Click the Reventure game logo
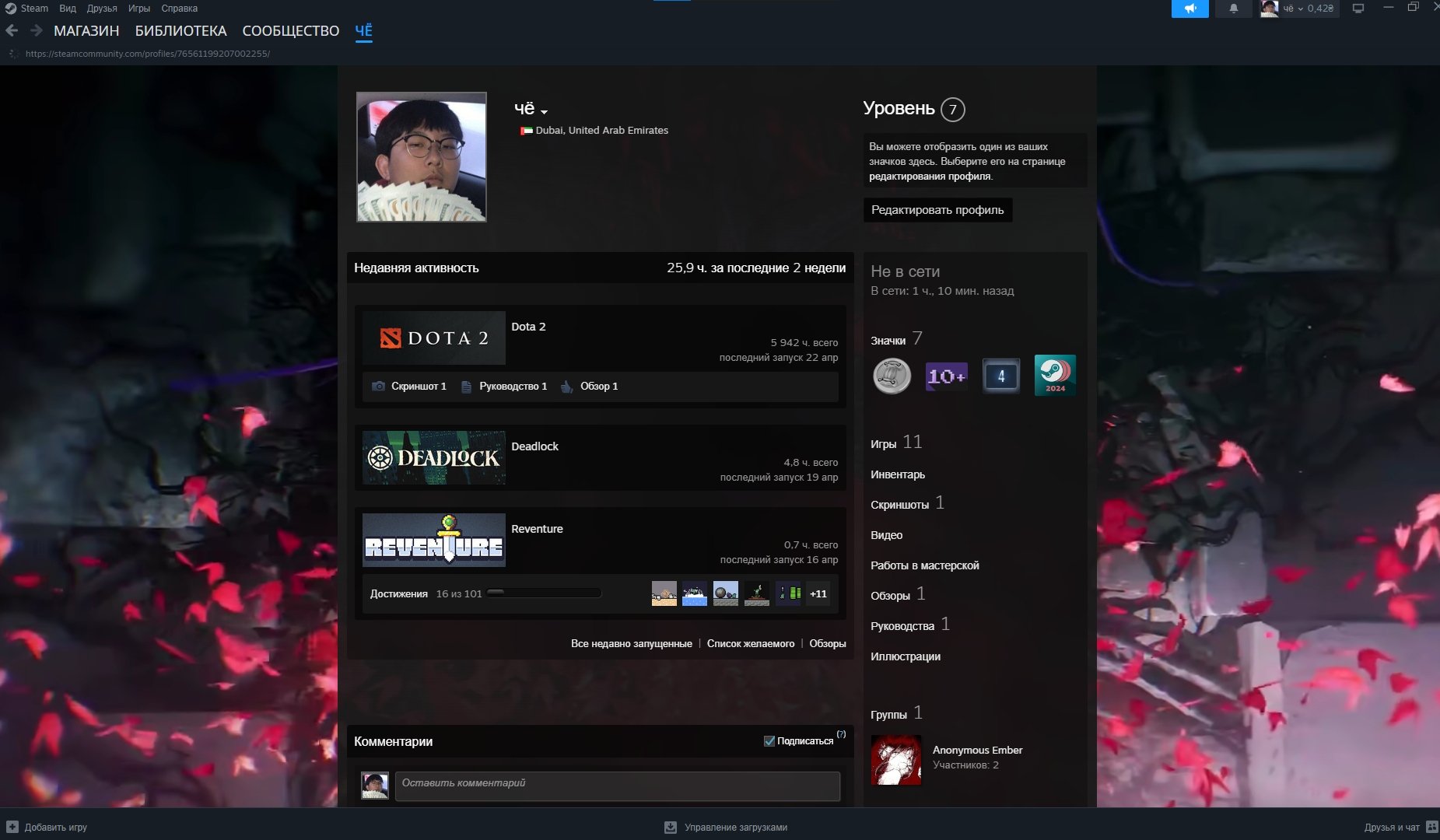This screenshot has height=840, width=1440. [434, 540]
